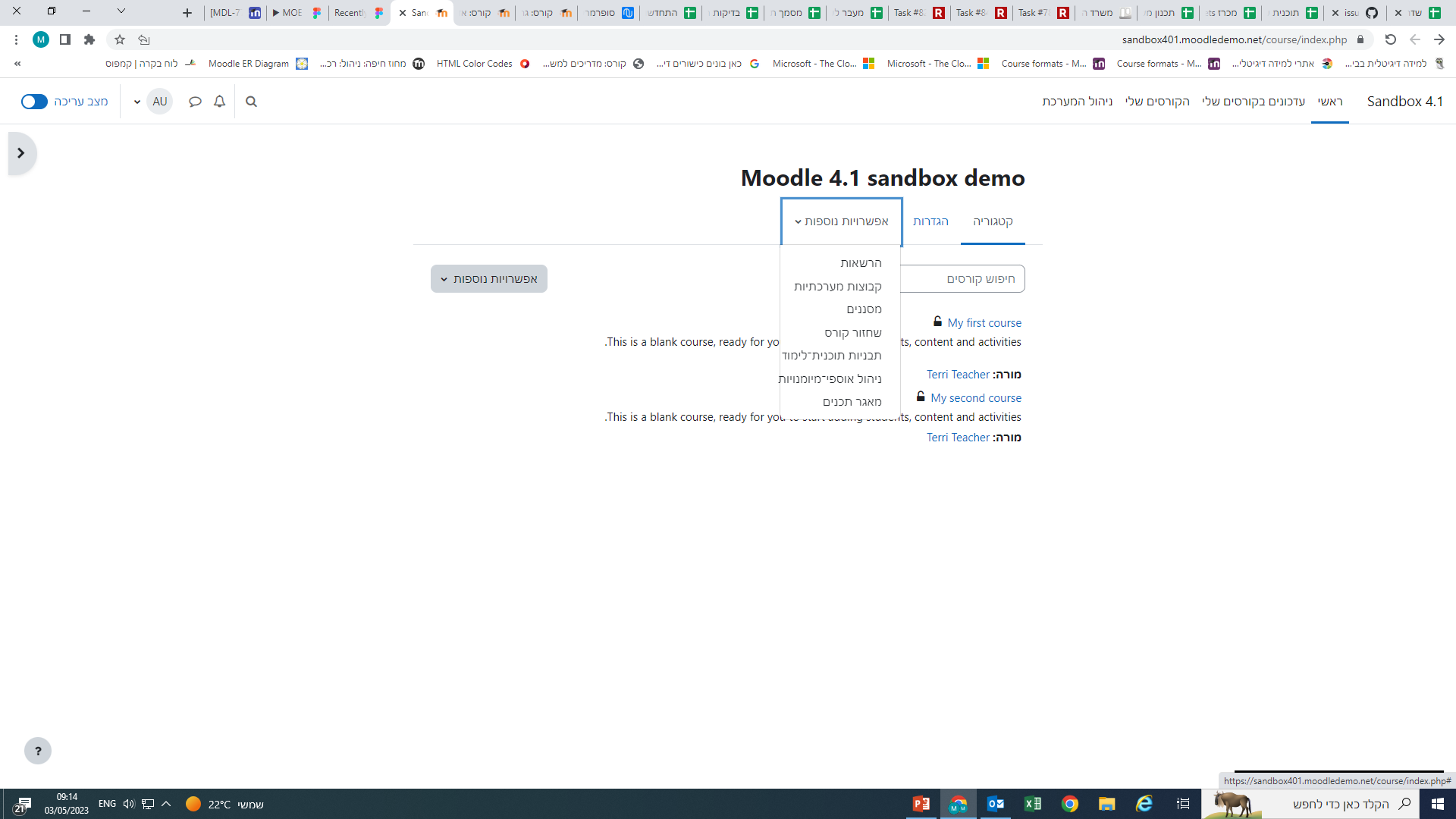Image resolution: width=1456 pixels, height=819 pixels.
Task: Click the Windows taskbar search box
Action: (1310, 804)
